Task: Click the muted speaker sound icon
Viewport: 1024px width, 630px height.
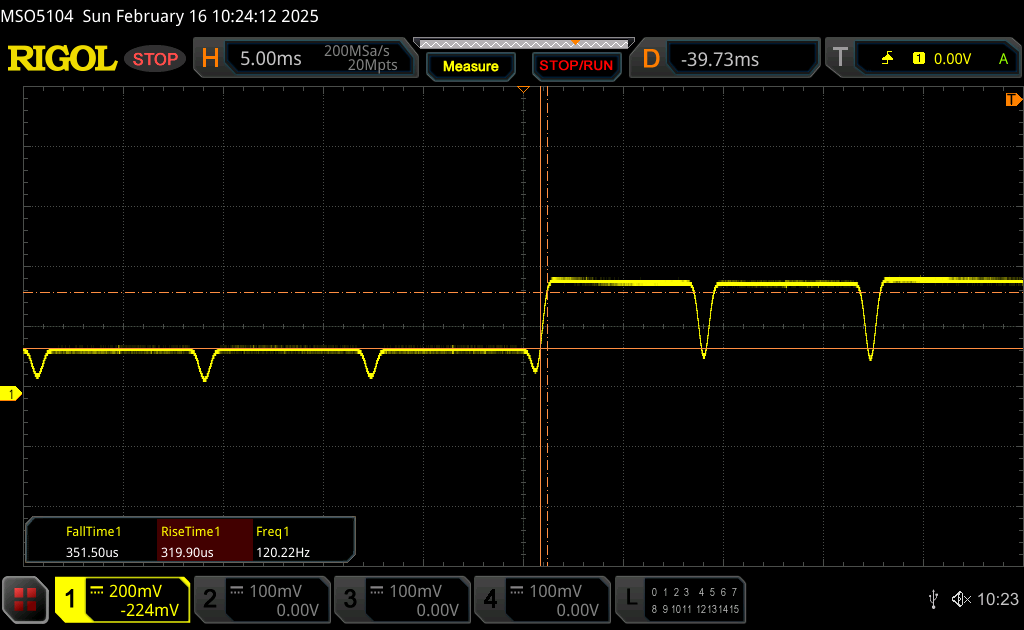Action: tap(961, 599)
